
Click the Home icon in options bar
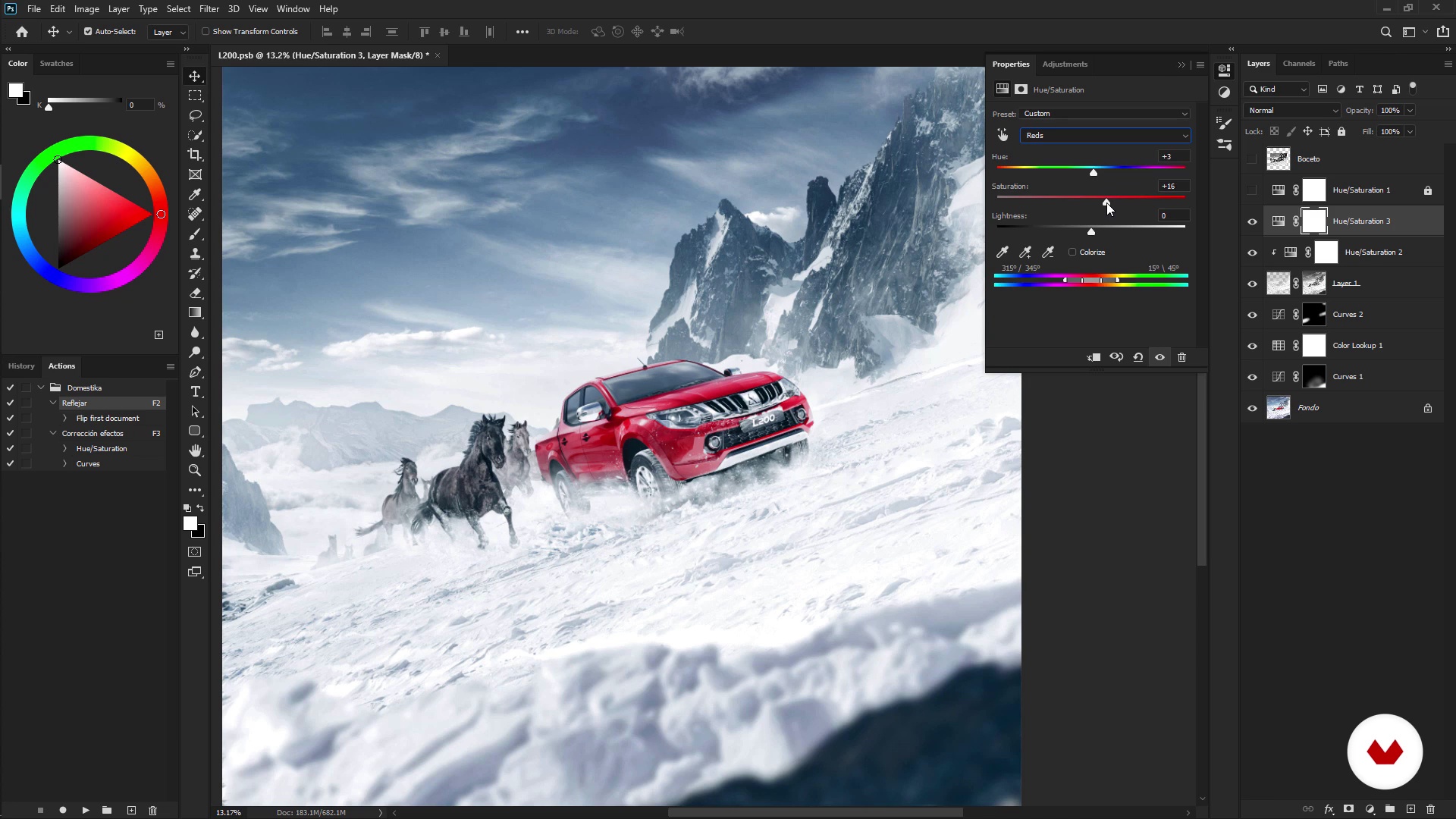click(x=22, y=32)
